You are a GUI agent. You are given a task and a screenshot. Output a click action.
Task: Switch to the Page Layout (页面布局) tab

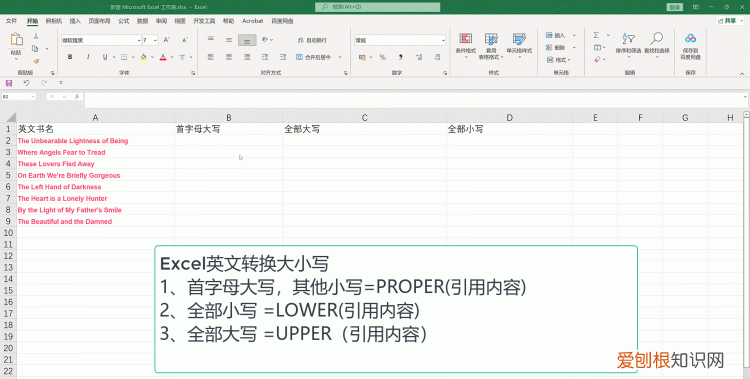pyautogui.click(x=99, y=21)
